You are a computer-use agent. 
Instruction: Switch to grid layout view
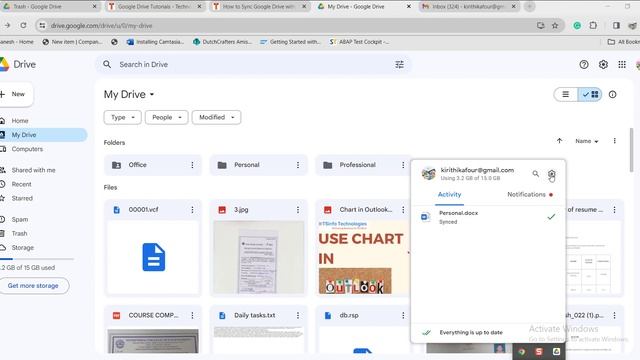coord(590,94)
